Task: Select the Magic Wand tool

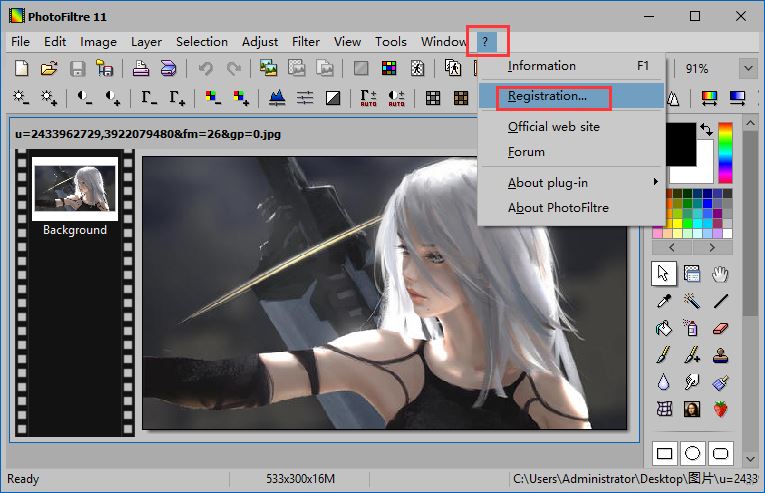Action: [691, 300]
